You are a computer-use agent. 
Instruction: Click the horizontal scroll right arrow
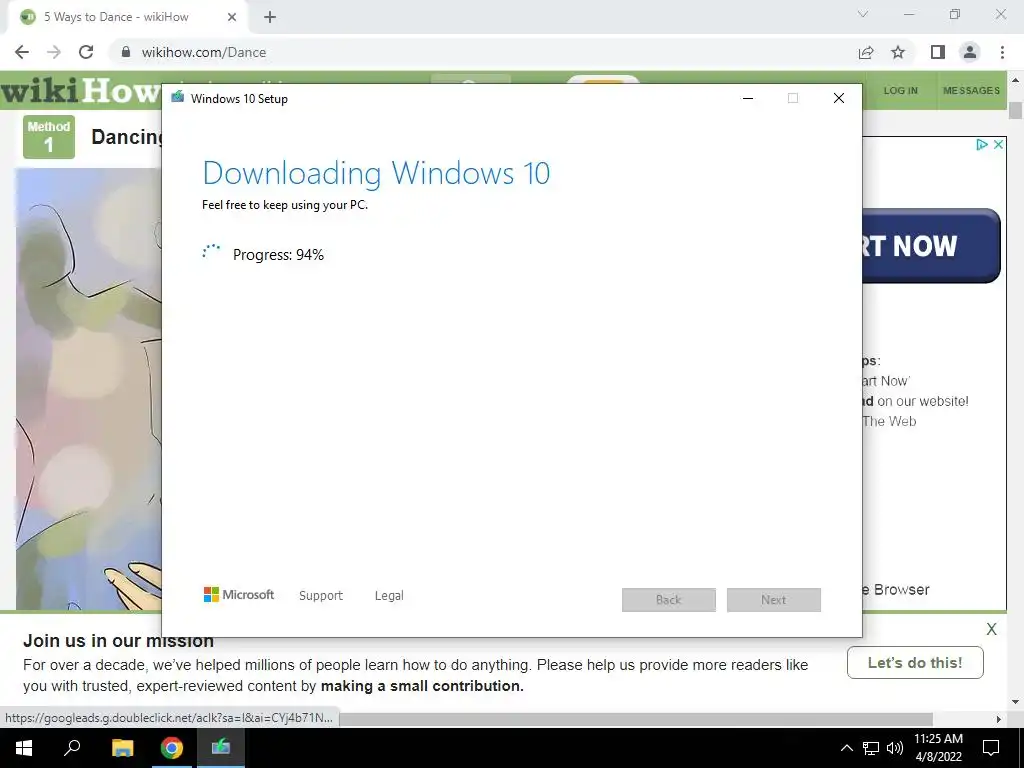click(x=999, y=719)
